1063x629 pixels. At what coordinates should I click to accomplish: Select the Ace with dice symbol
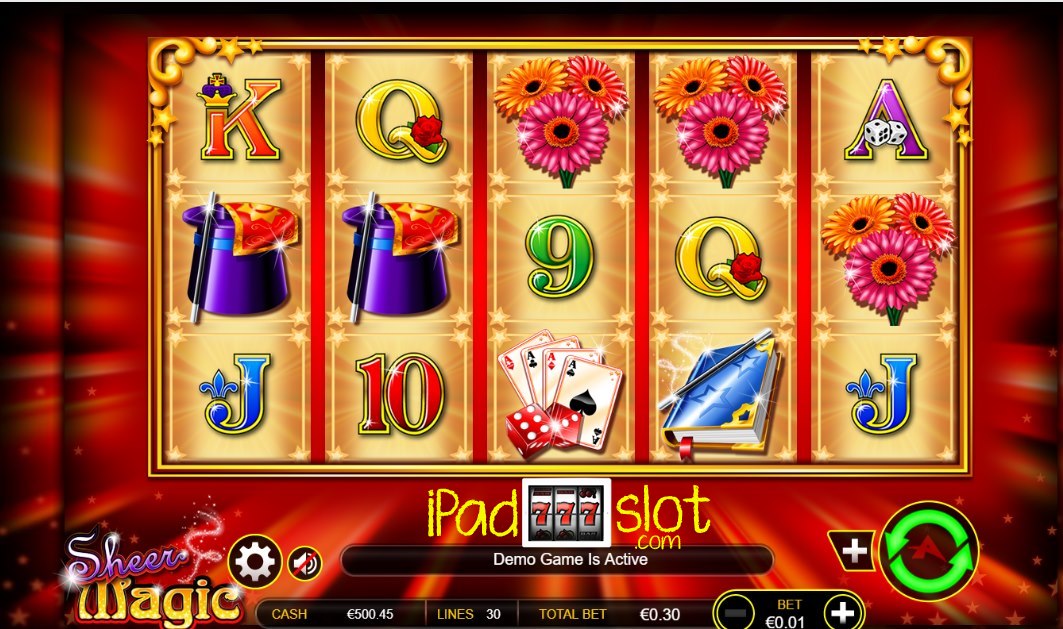(x=885, y=120)
